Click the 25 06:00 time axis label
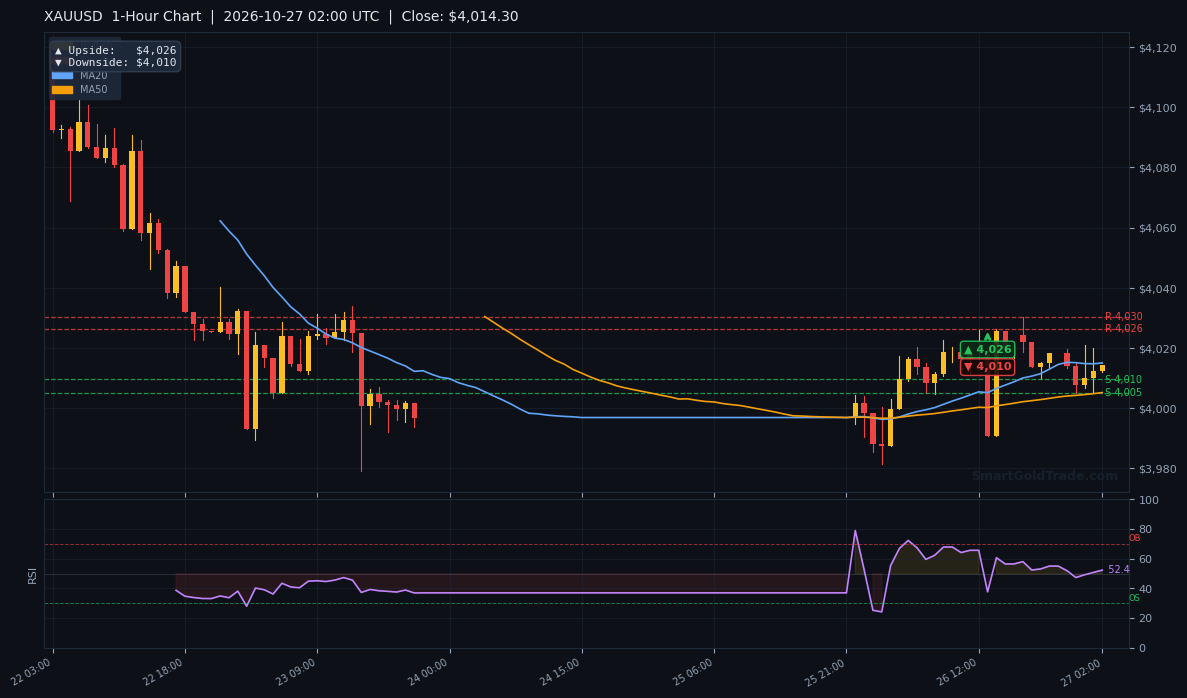The image size is (1187, 698). click(x=693, y=672)
